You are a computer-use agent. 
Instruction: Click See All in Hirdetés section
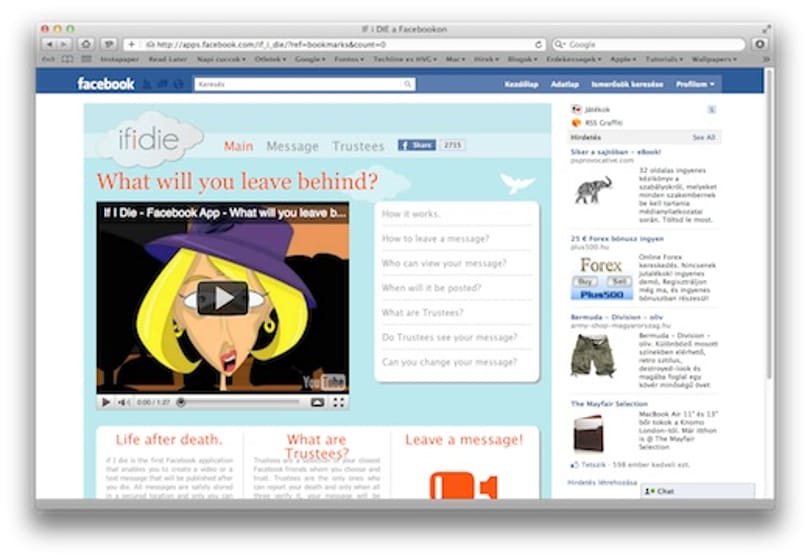pos(704,137)
